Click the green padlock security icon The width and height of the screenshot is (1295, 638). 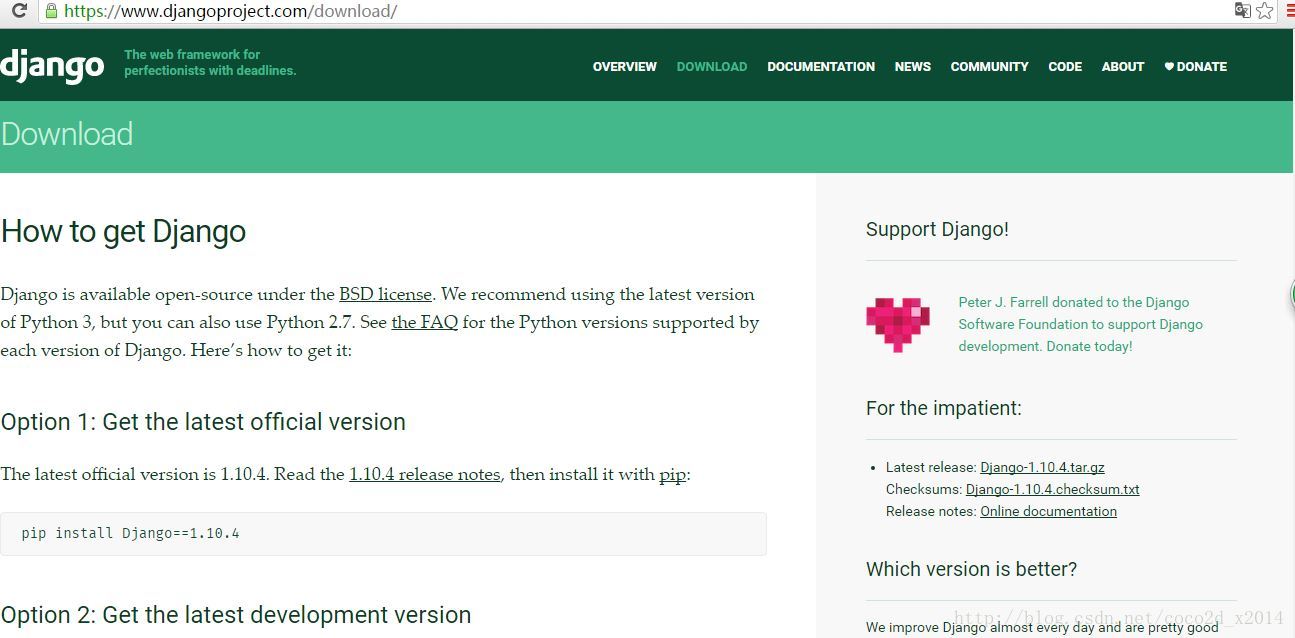[51, 11]
